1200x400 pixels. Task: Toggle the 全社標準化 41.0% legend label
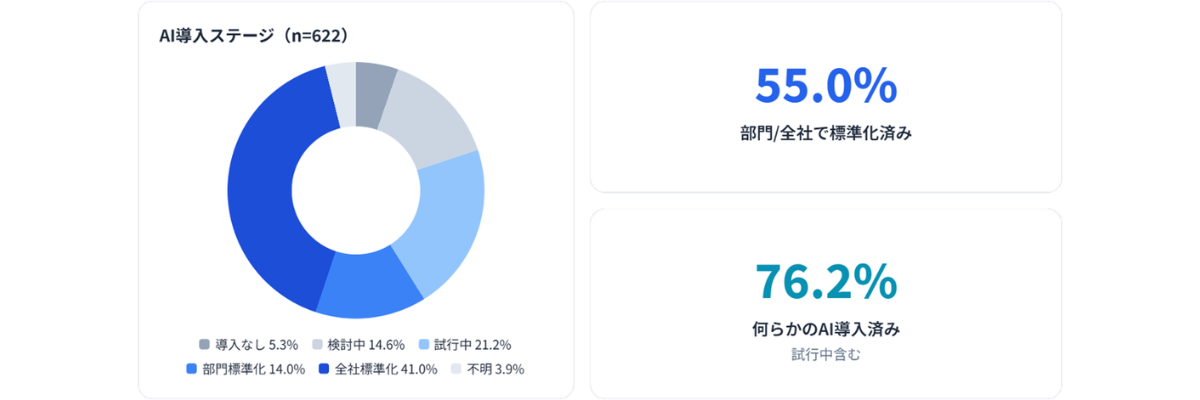[x=385, y=369]
